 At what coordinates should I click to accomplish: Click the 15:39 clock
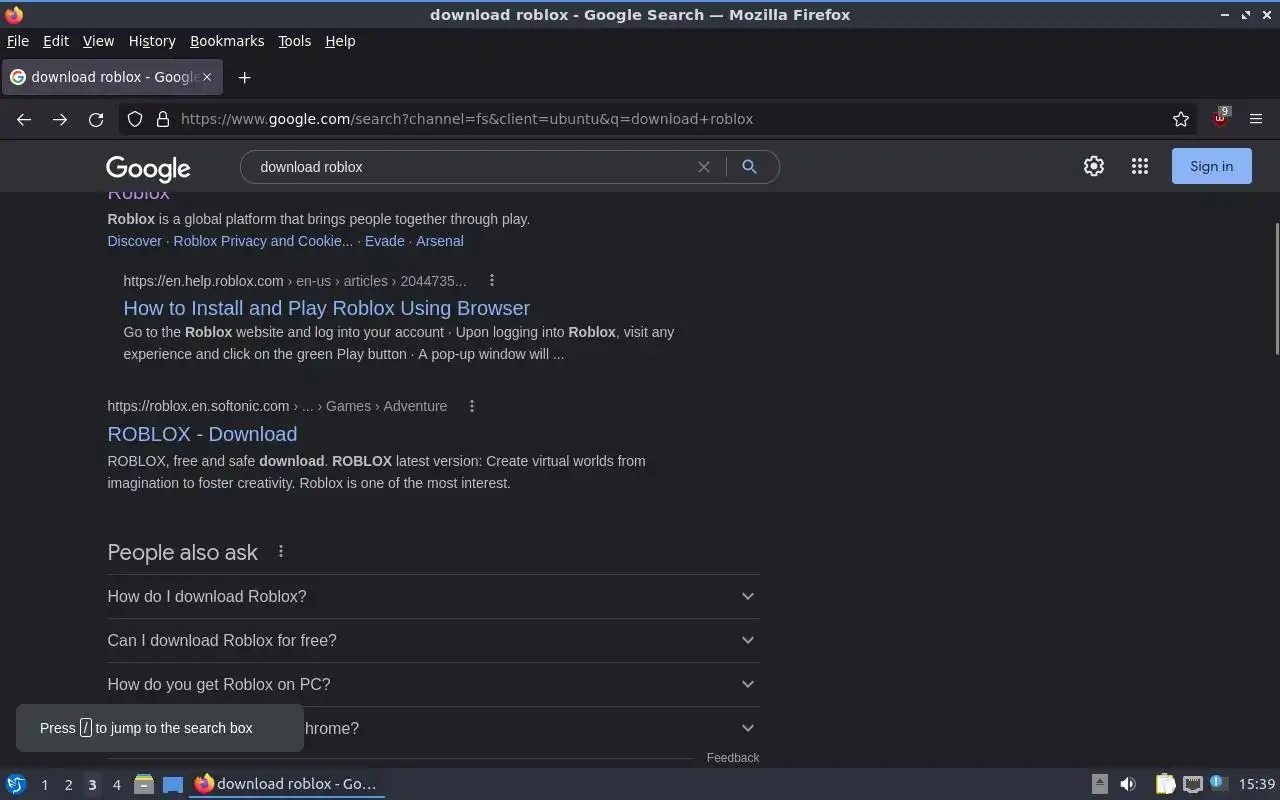click(x=1257, y=784)
